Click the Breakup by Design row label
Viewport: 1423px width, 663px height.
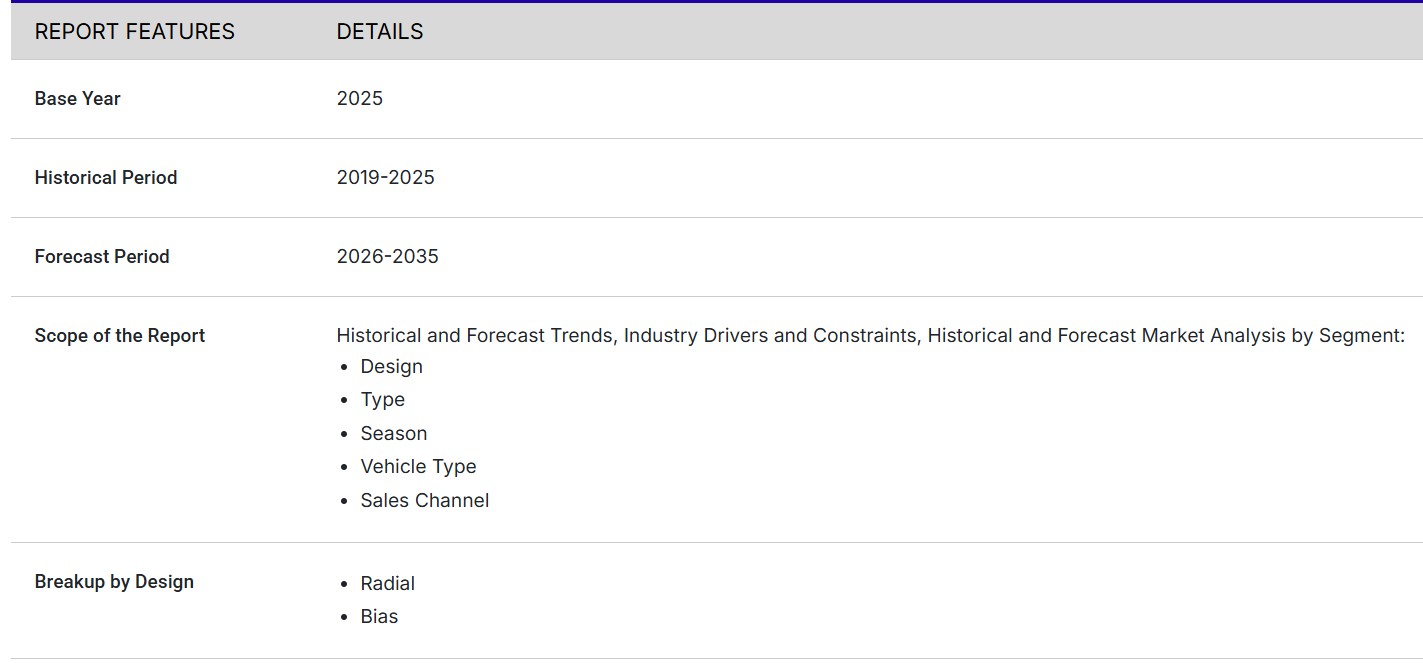114,581
